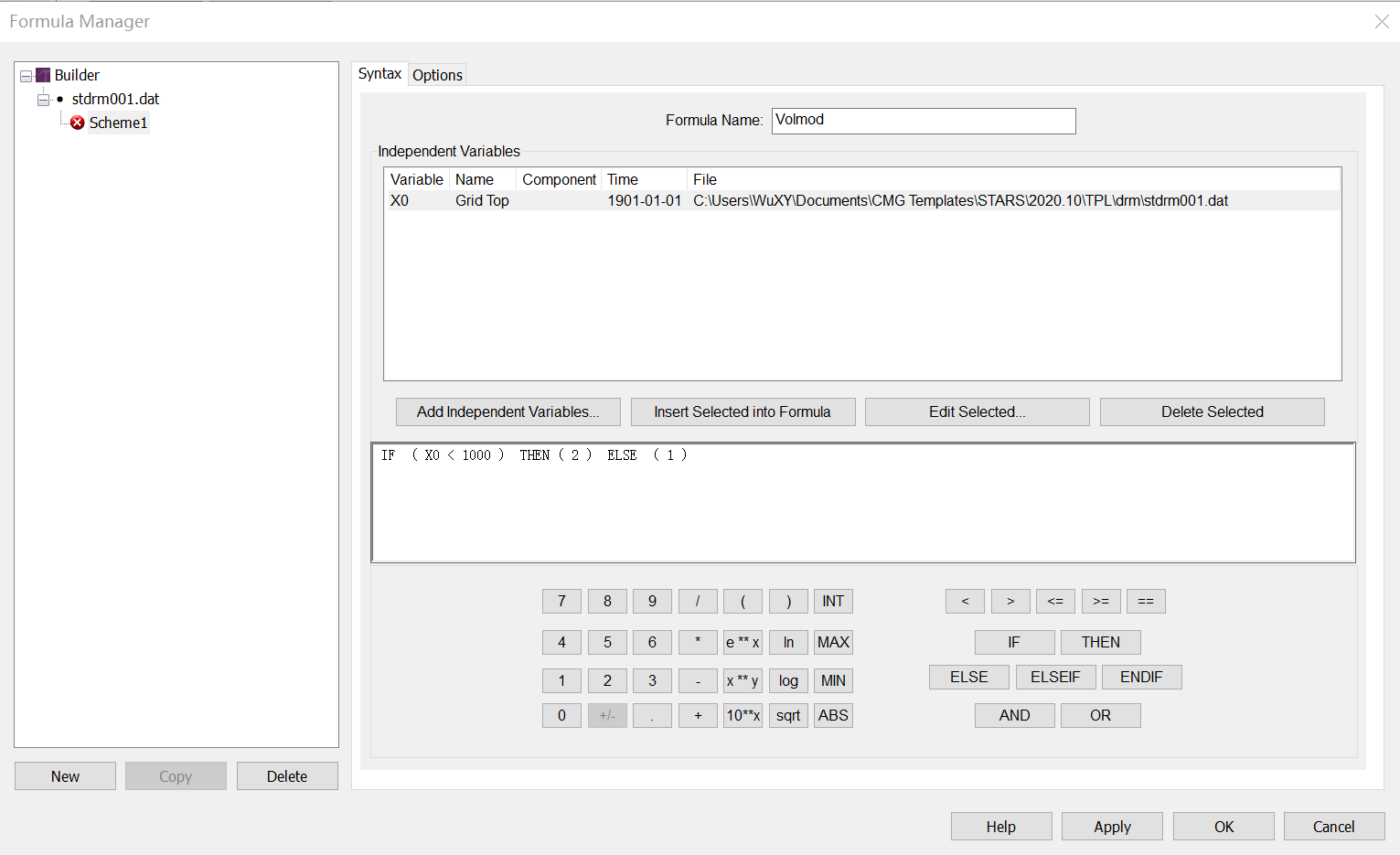Collapse the Builder tree node
This screenshot has width=1400, height=855.
(26, 76)
